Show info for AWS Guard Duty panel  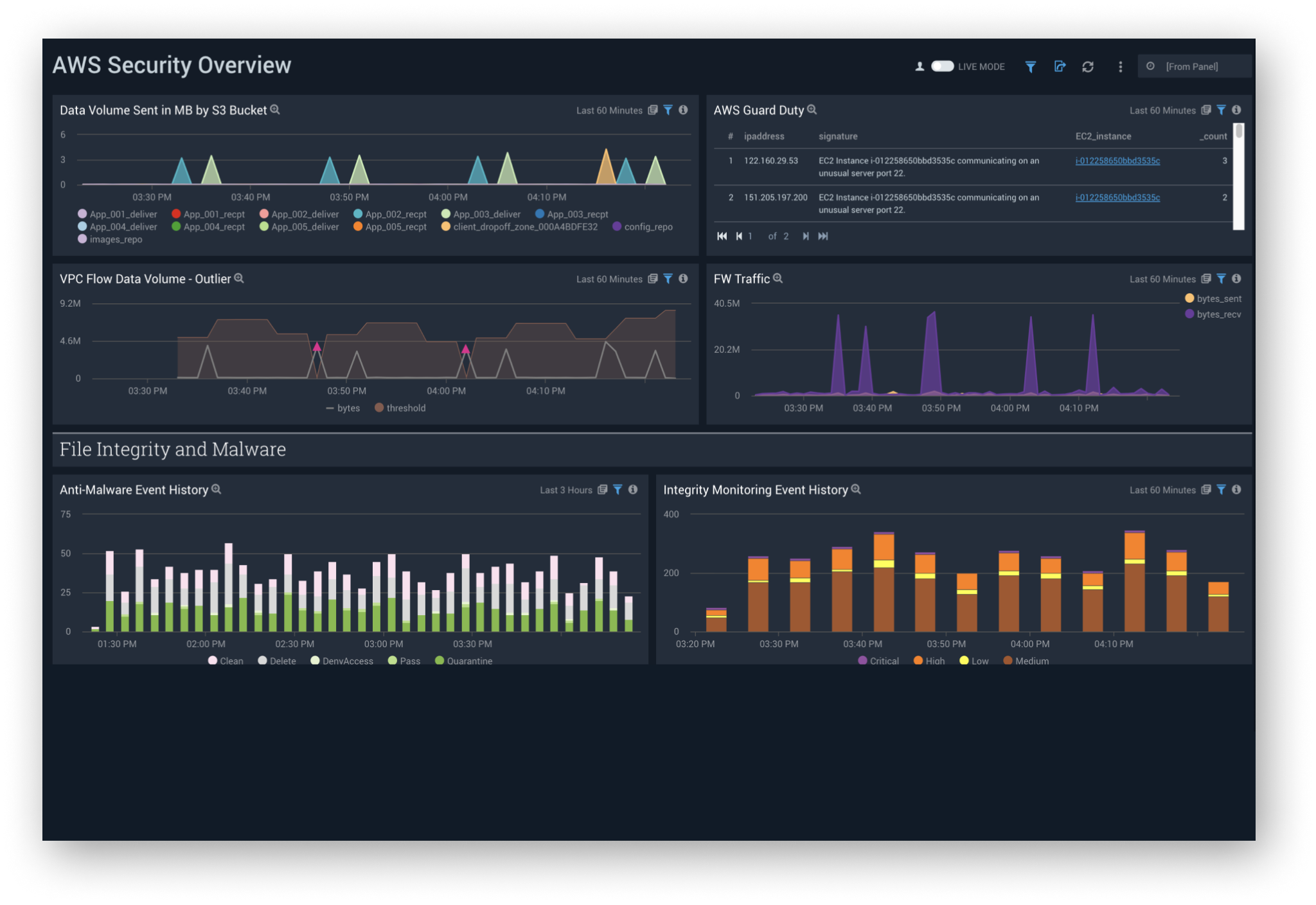coord(1236,110)
